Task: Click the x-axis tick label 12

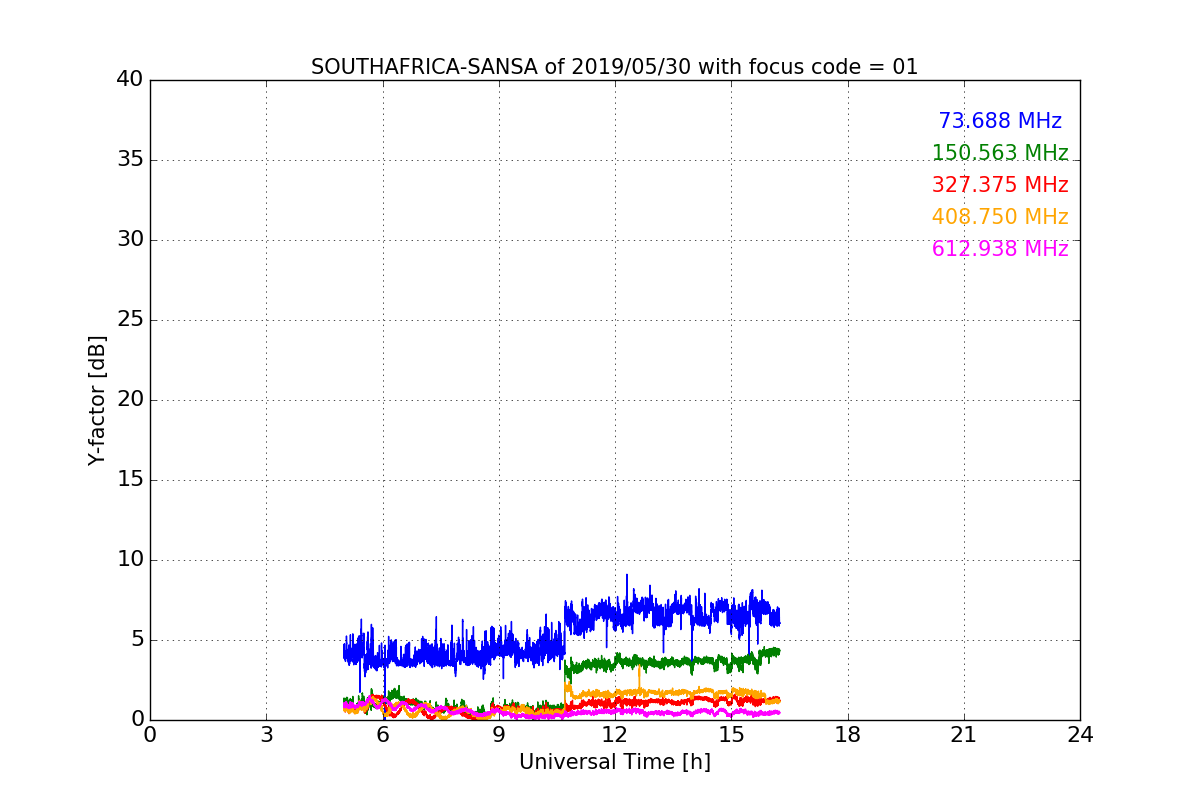Action: tap(615, 734)
